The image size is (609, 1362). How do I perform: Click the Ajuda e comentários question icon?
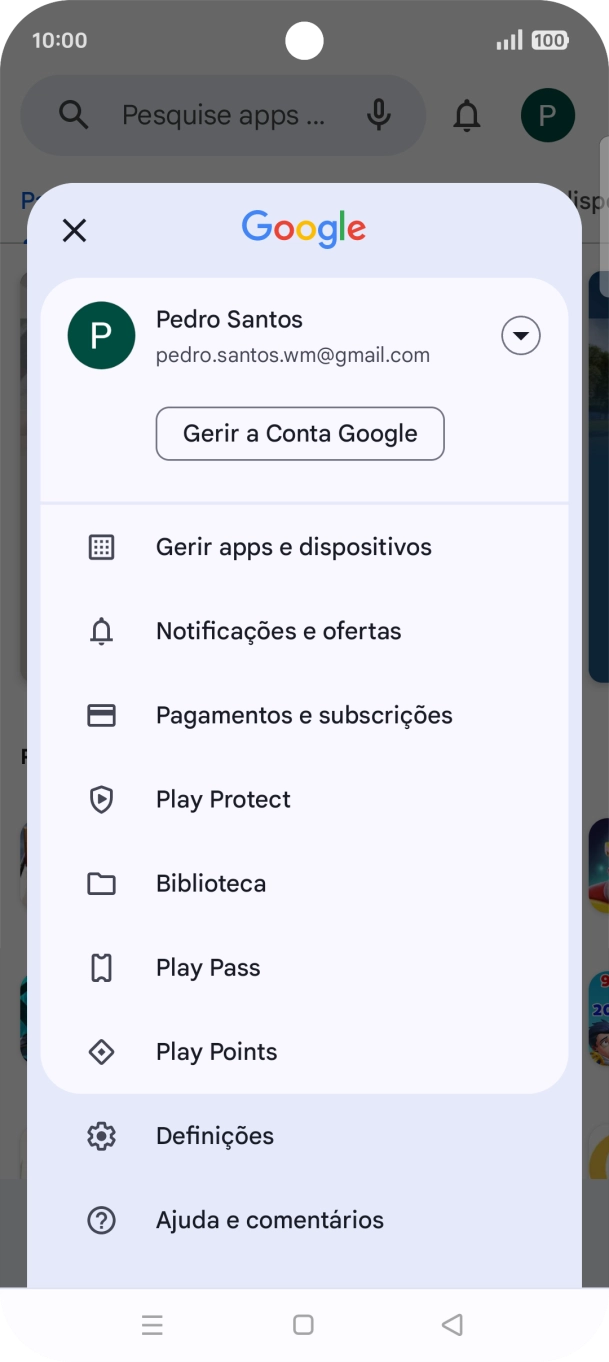(101, 1219)
